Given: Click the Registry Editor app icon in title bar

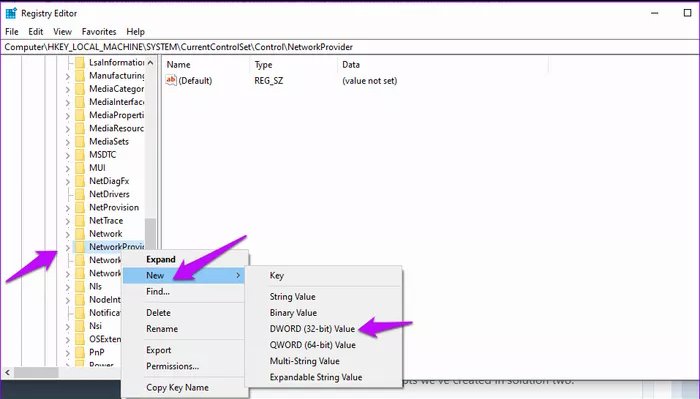Looking at the screenshot, I should (11, 13).
